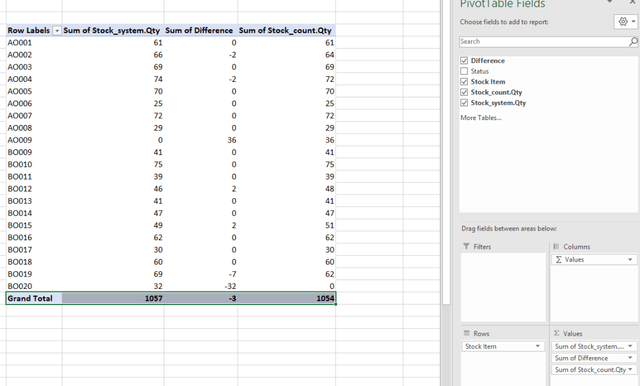Open Sum of Stock_count.Qty dropdown in Values area
The image size is (640, 386).
(x=630, y=370)
